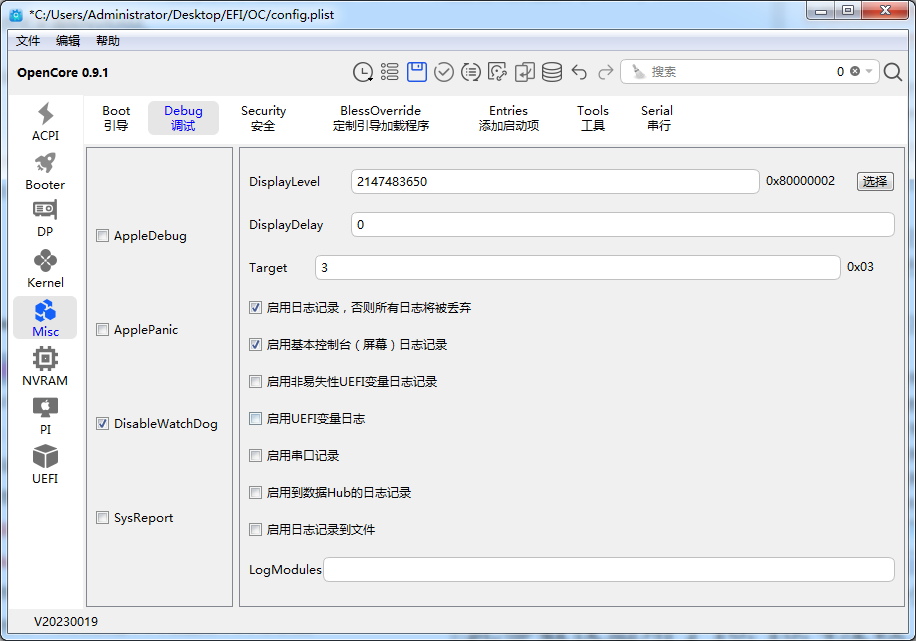Click the magnifying glass search icon
Screen dimensions: 916x641
pyautogui.click(x=892, y=72)
